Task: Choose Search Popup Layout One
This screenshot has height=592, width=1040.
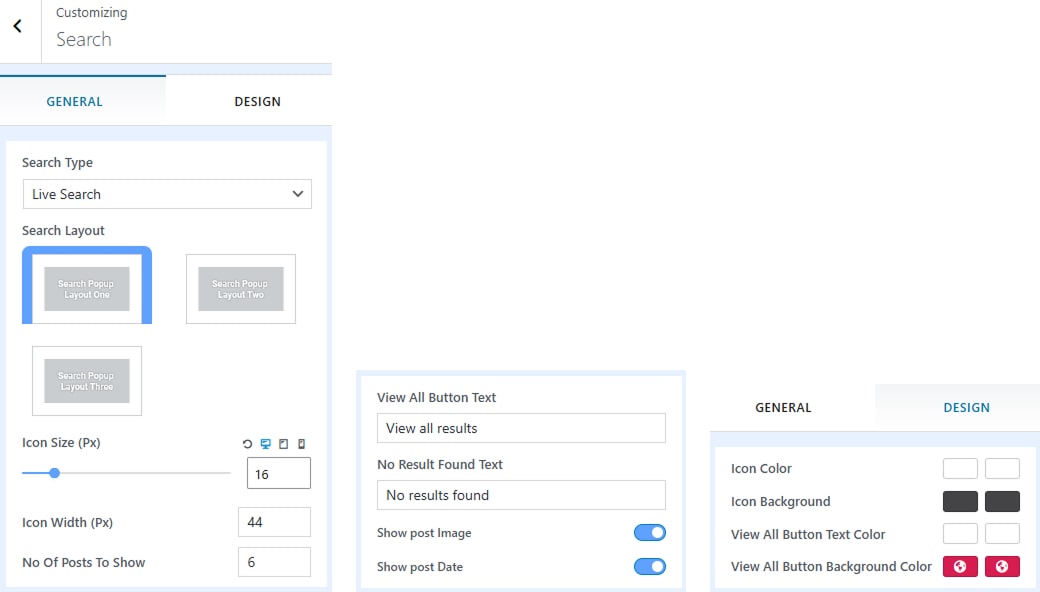Action: [87, 288]
